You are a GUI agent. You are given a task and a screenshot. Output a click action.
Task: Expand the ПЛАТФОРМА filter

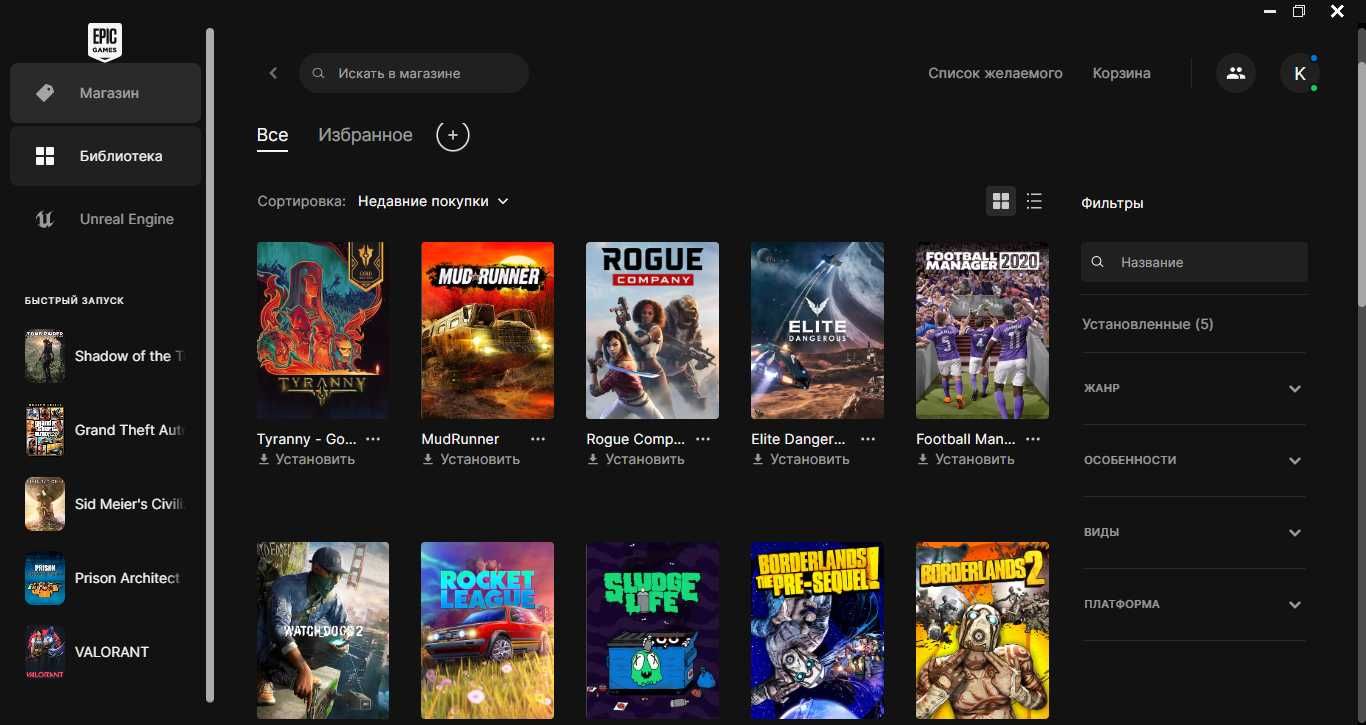pos(1194,604)
